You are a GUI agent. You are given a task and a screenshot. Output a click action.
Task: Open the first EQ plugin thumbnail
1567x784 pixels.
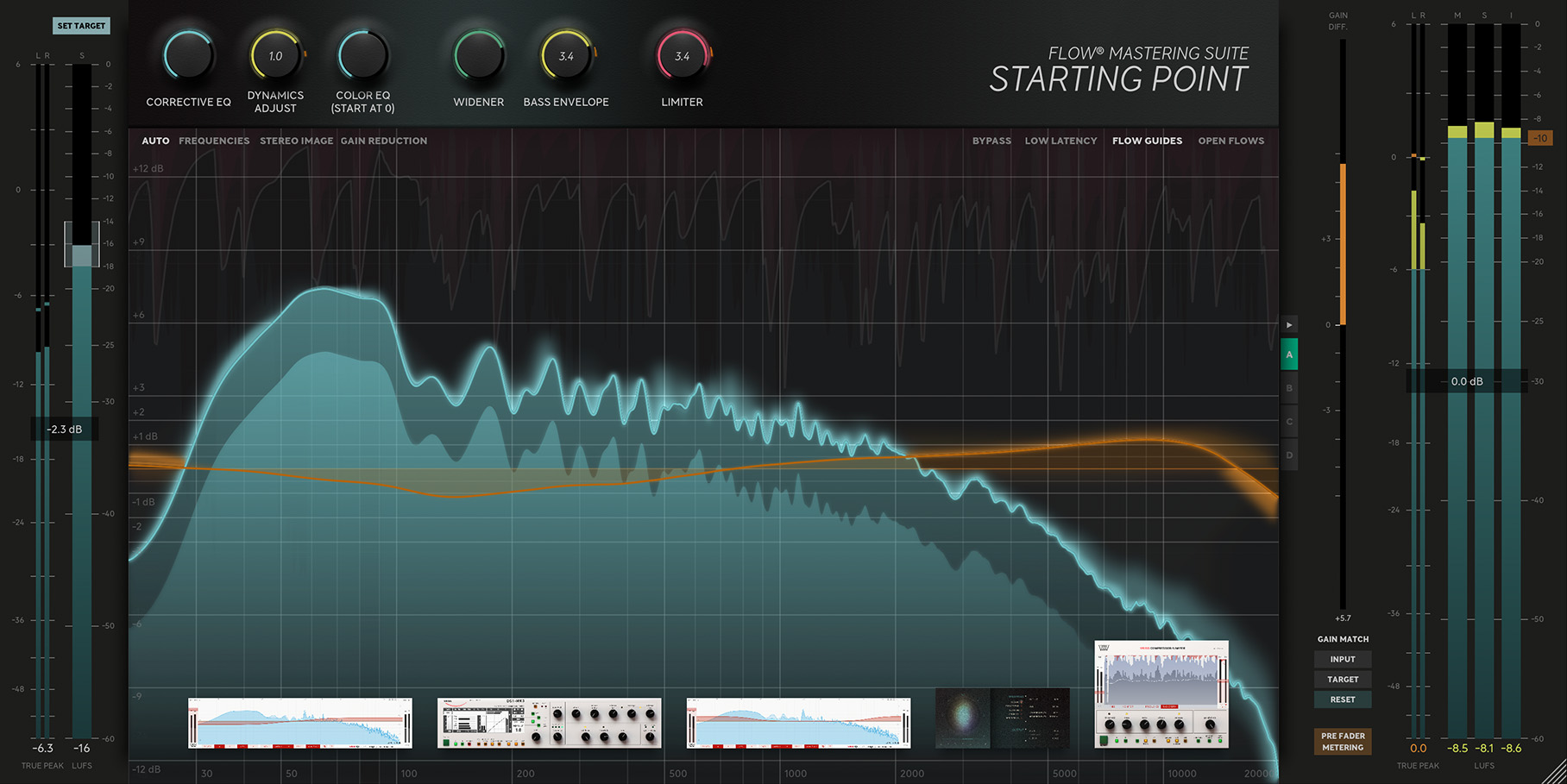click(x=300, y=723)
